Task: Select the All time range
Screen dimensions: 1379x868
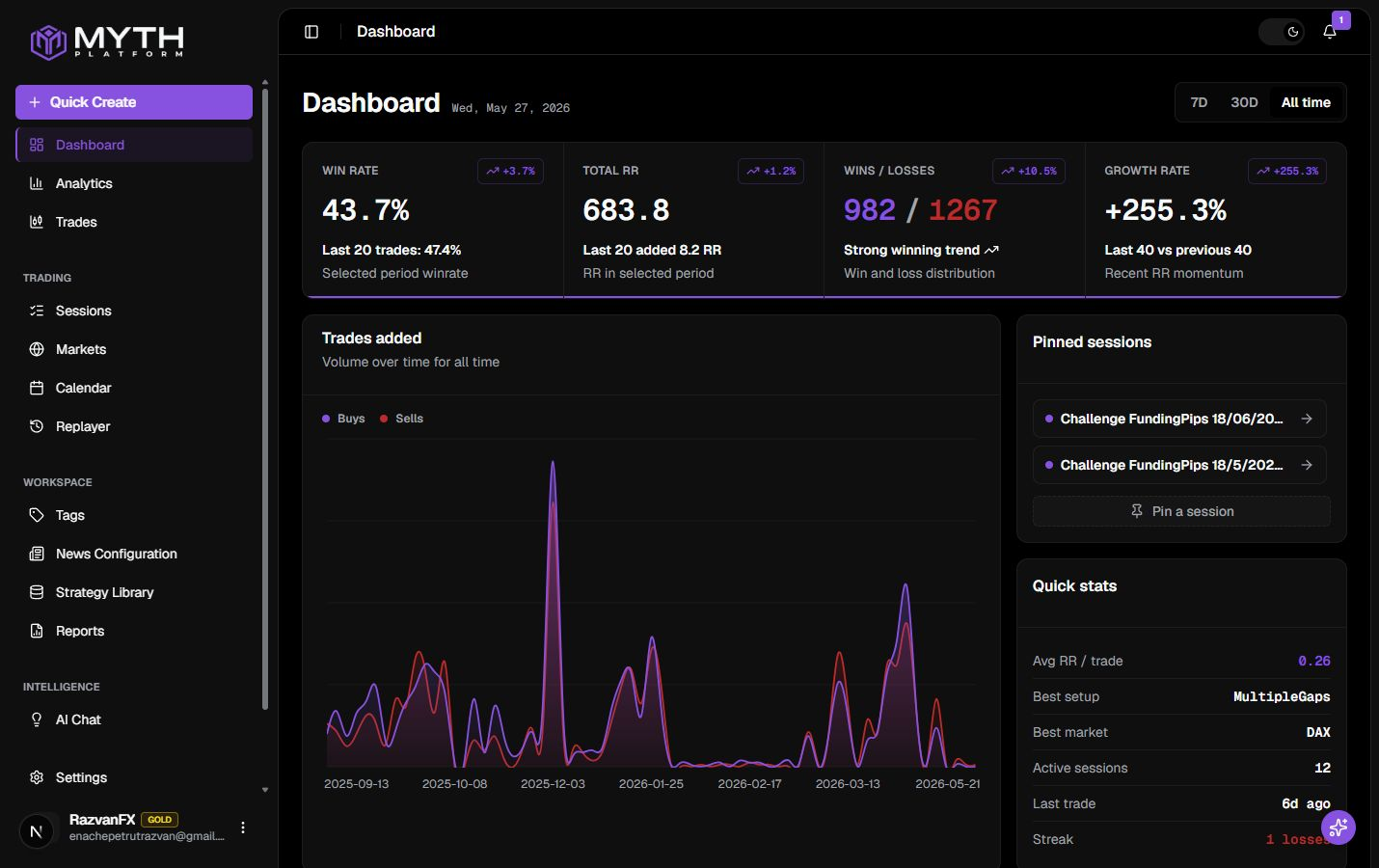Action: 1306,102
